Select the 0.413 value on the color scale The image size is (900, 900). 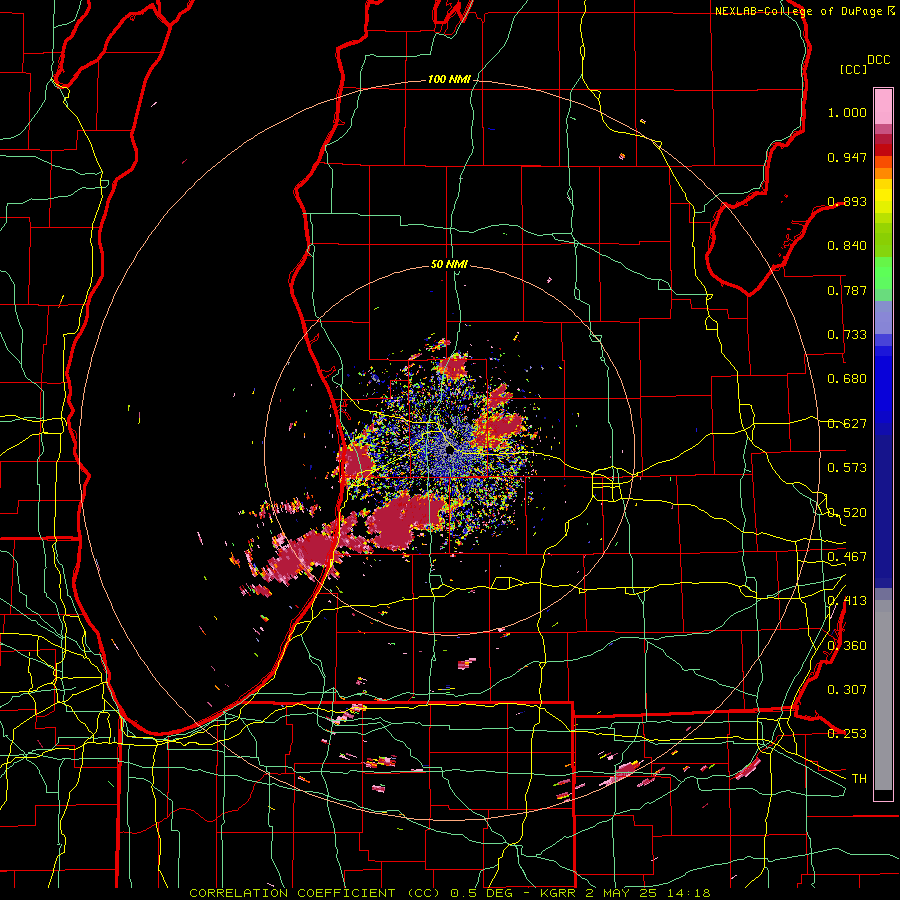(x=847, y=601)
